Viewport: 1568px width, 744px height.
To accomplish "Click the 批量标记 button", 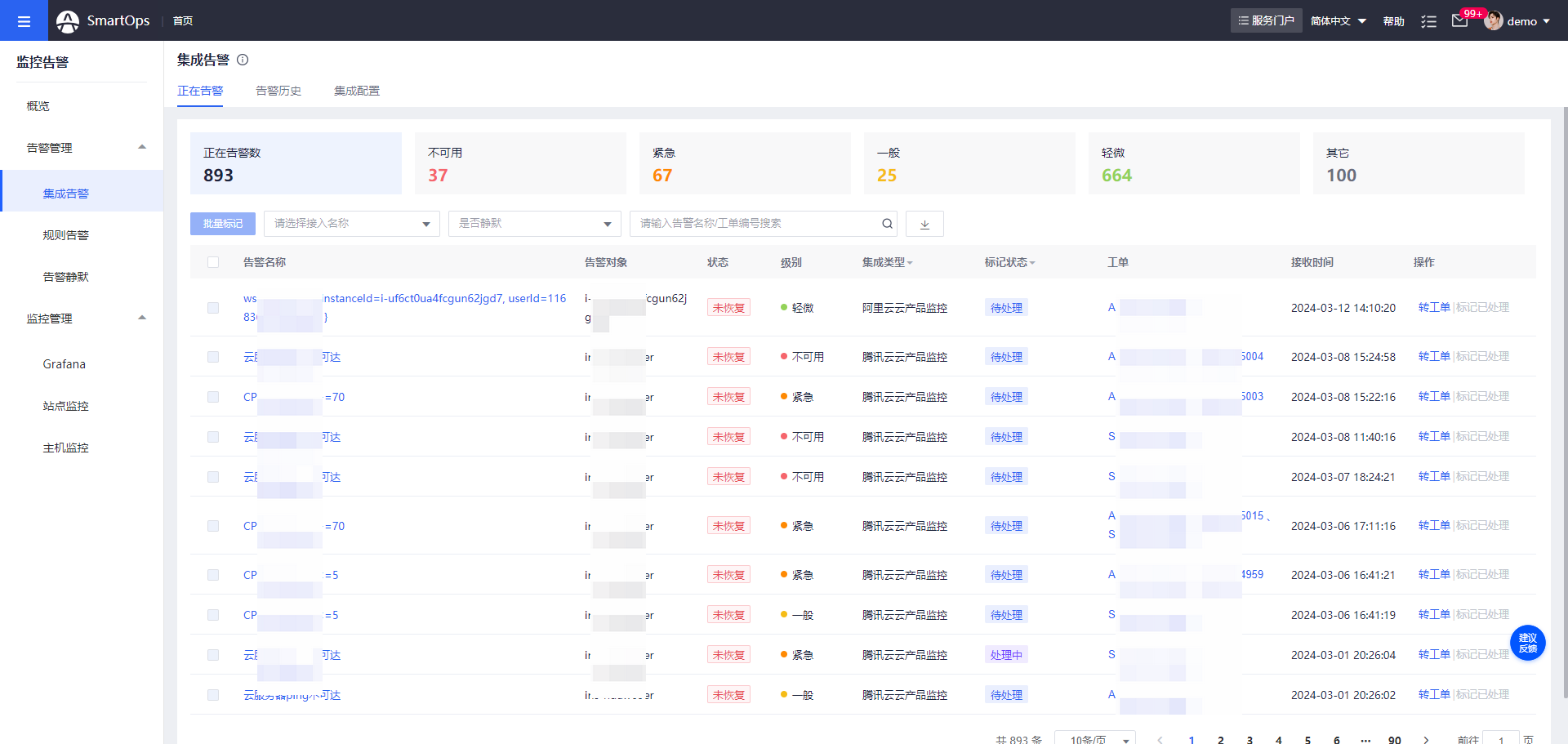I will click(223, 224).
